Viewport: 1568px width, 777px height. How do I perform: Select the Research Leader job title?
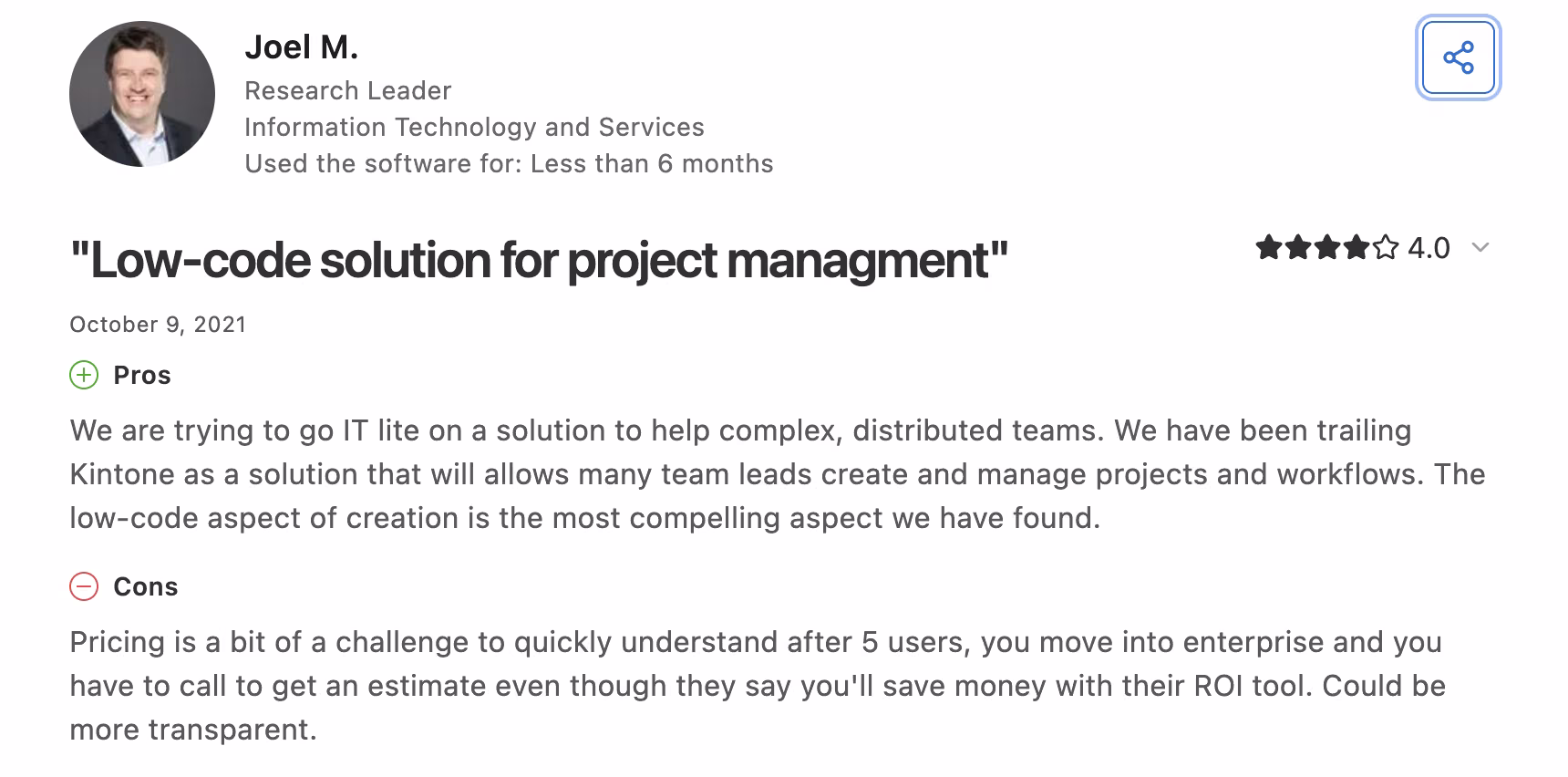tap(348, 90)
